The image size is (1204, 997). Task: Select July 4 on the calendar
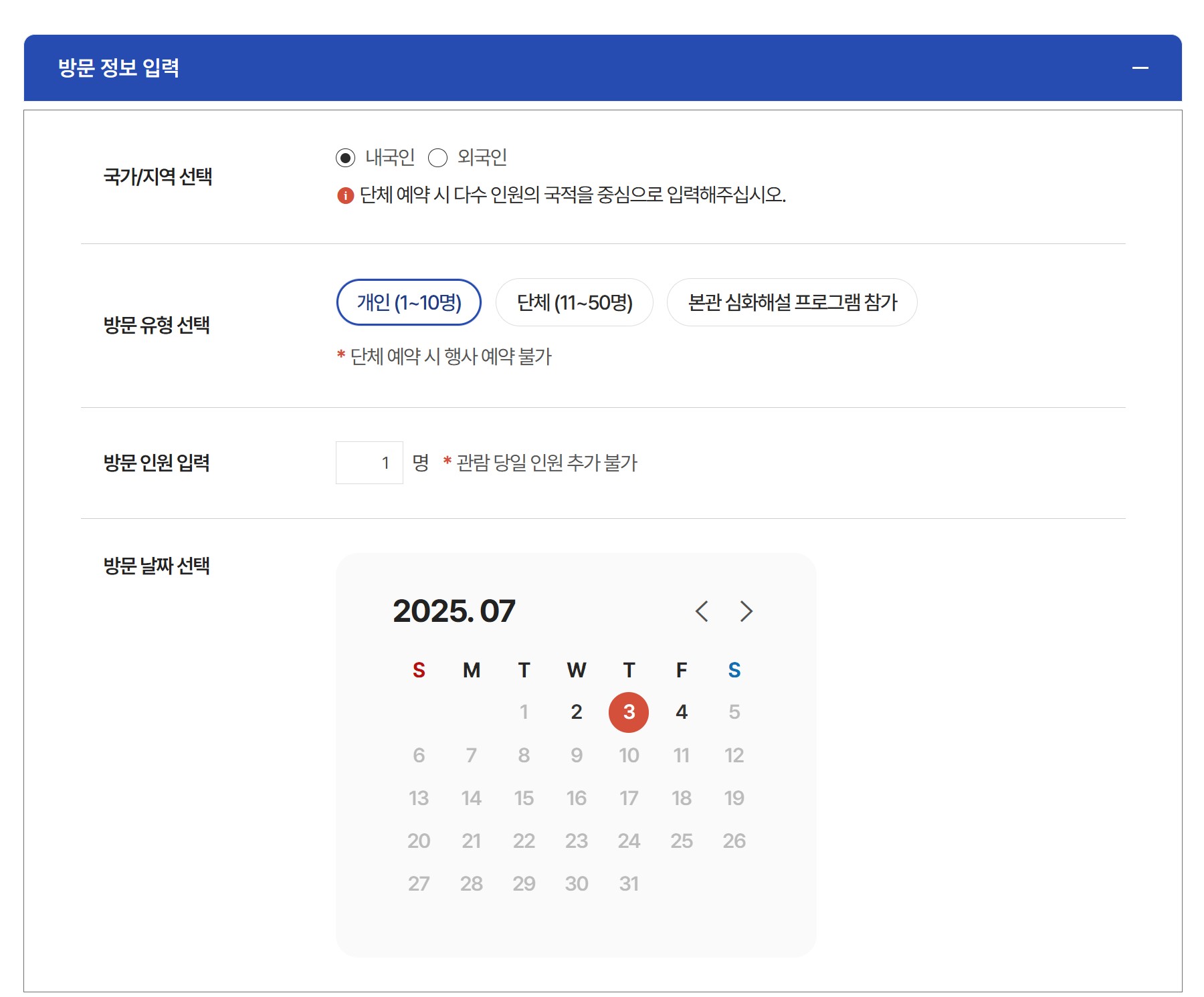(682, 711)
